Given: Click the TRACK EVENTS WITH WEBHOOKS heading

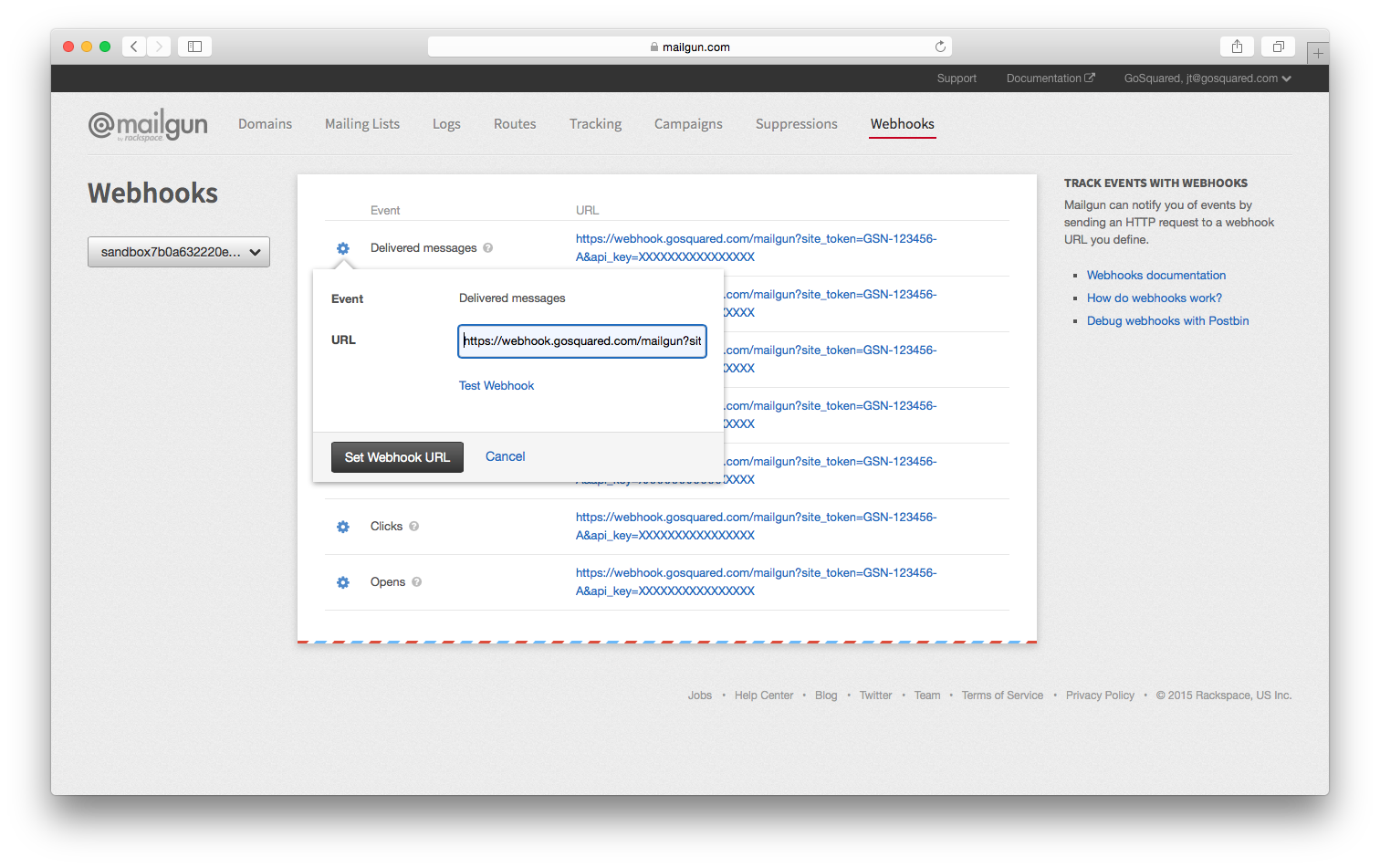Looking at the screenshot, I should pyautogui.click(x=1155, y=183).
